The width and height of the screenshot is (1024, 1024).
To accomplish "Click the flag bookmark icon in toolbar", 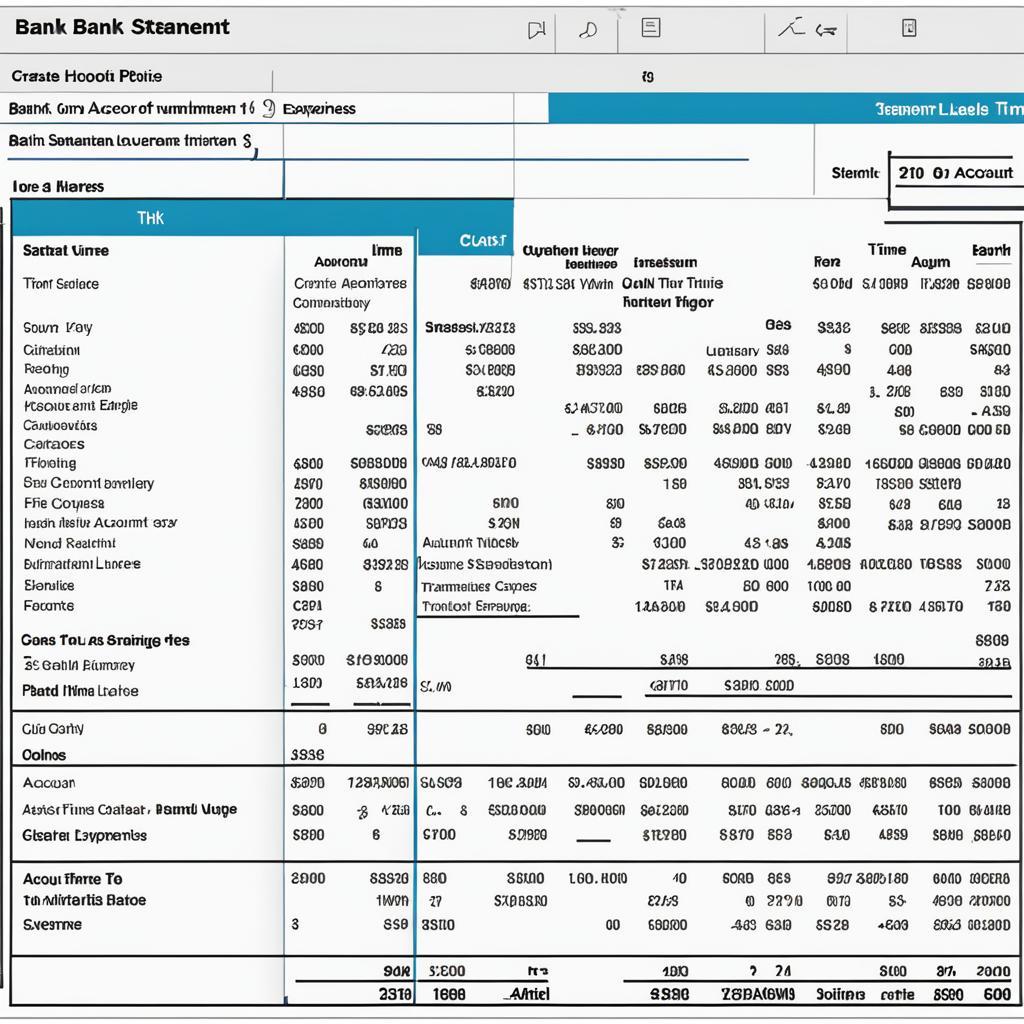I will click(536, 30).
